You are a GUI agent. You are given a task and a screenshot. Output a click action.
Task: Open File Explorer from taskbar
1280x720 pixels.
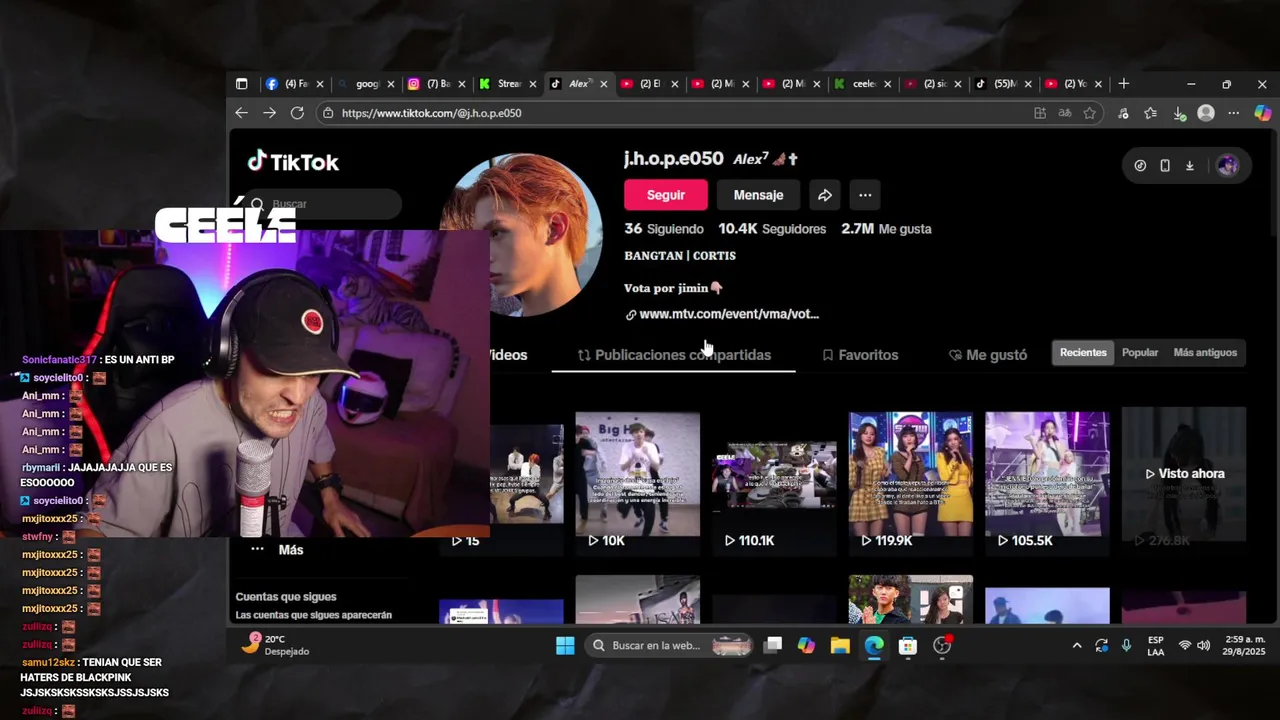coord(840,646)
